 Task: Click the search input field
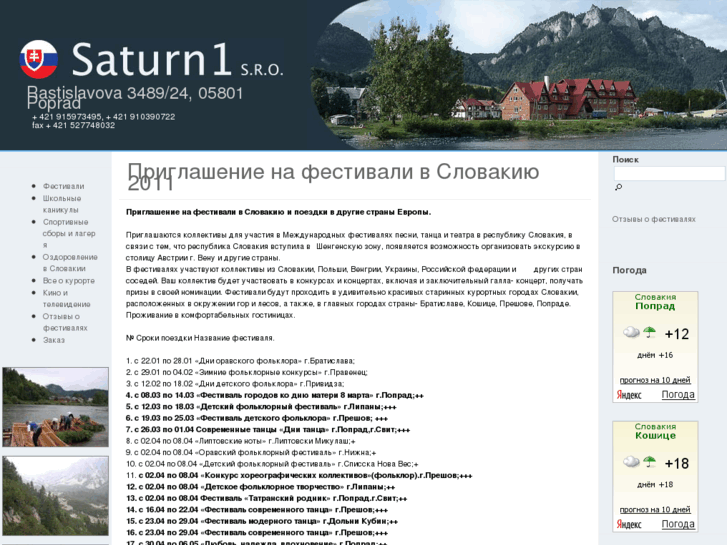tap(669, 173)
